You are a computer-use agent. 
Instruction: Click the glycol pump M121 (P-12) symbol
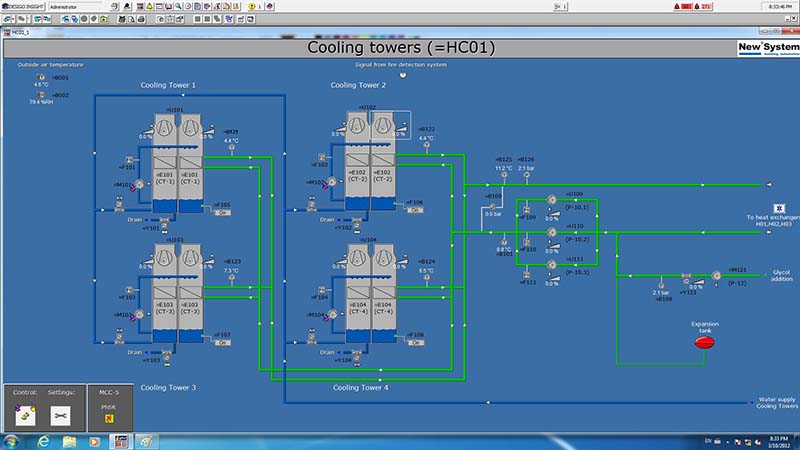click(x=716, y=276)
